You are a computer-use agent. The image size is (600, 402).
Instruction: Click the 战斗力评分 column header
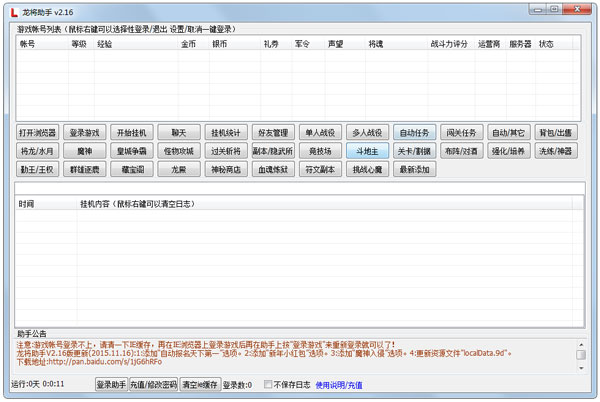pyautogui.click(x=447, y=44)
